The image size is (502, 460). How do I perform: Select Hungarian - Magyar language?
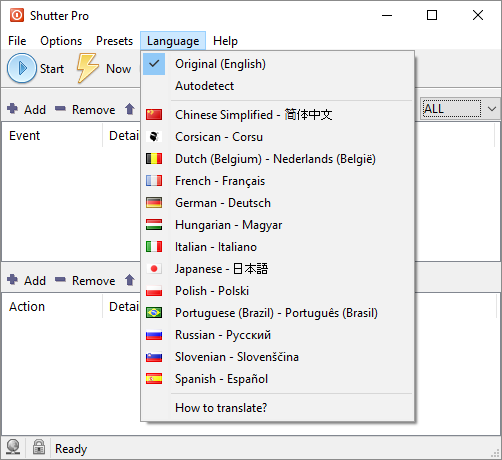point(277,225)
